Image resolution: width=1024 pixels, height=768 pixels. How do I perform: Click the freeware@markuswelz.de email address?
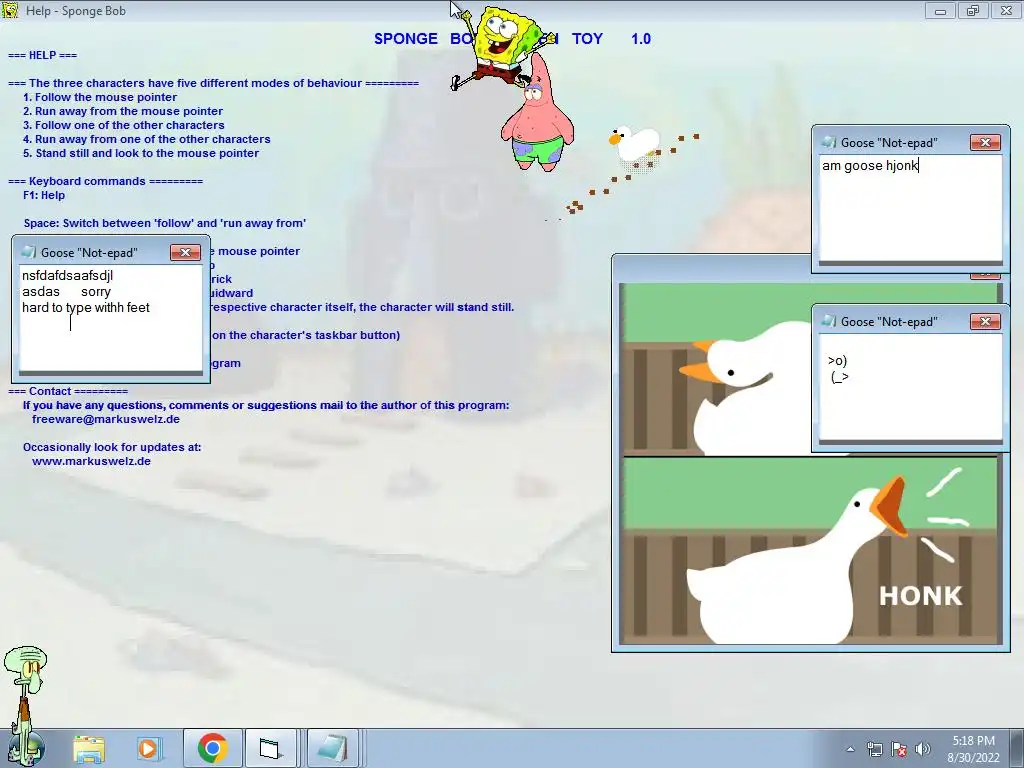coord(106,419)
